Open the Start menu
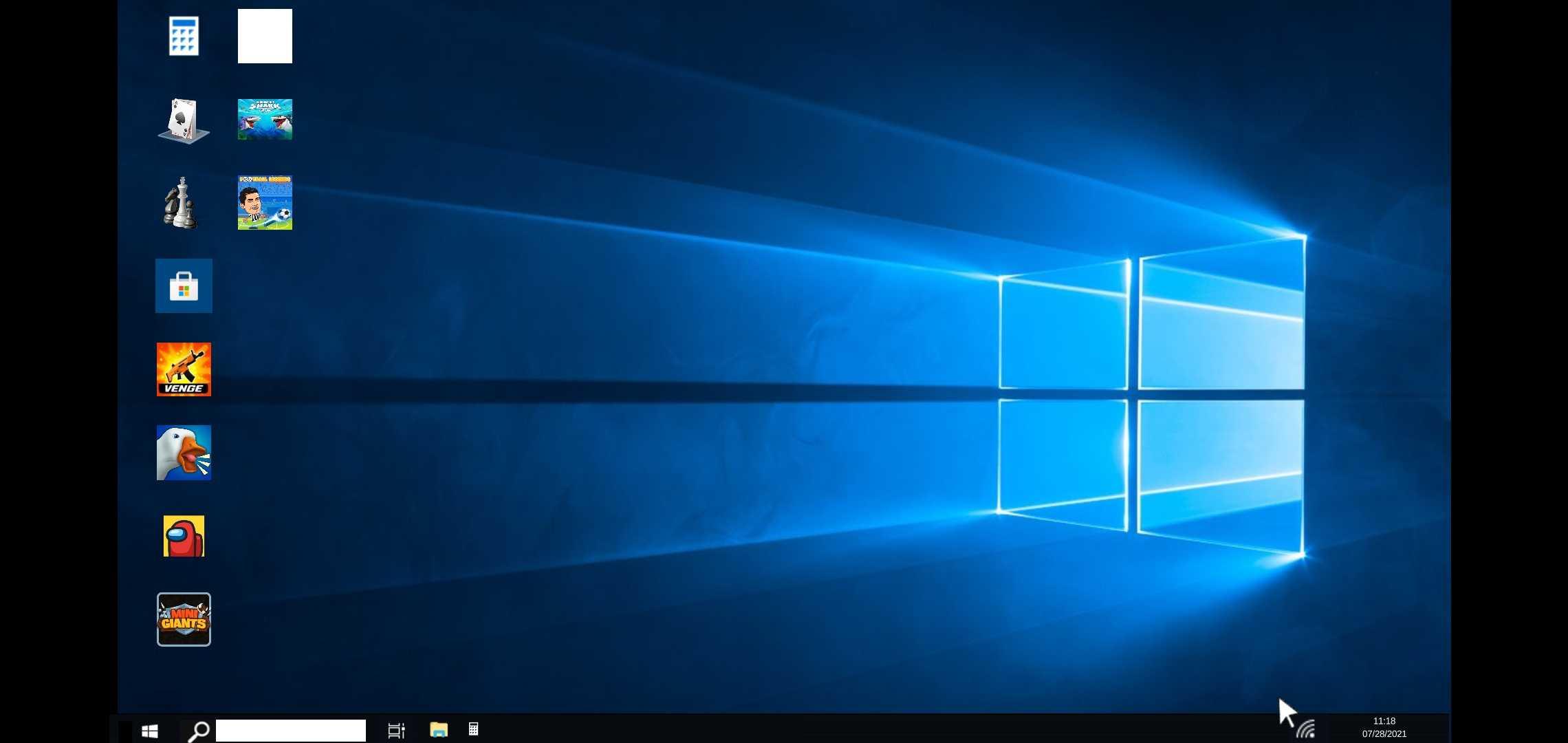1568x743 pixels. [x=150, y=730]
